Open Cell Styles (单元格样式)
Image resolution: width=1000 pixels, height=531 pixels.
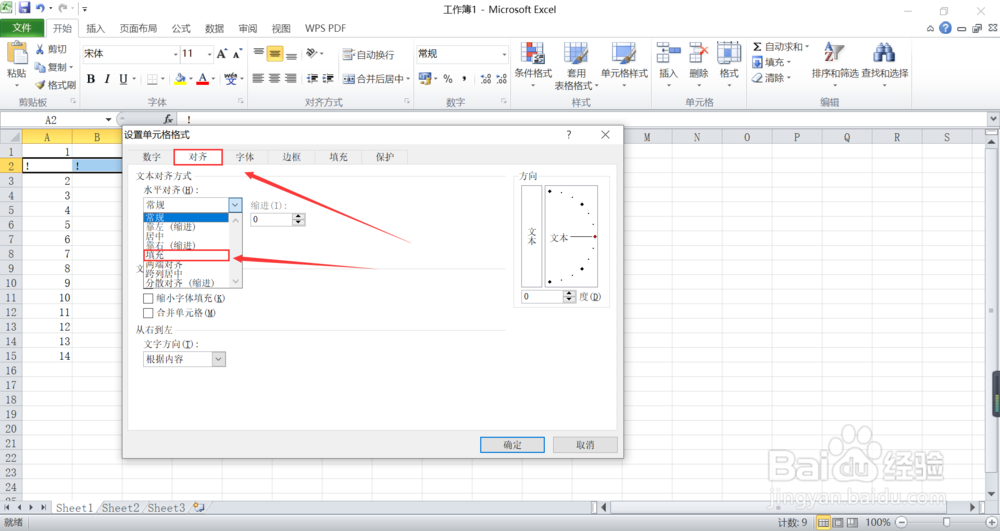pyautogui.click(x=624, y=65)
